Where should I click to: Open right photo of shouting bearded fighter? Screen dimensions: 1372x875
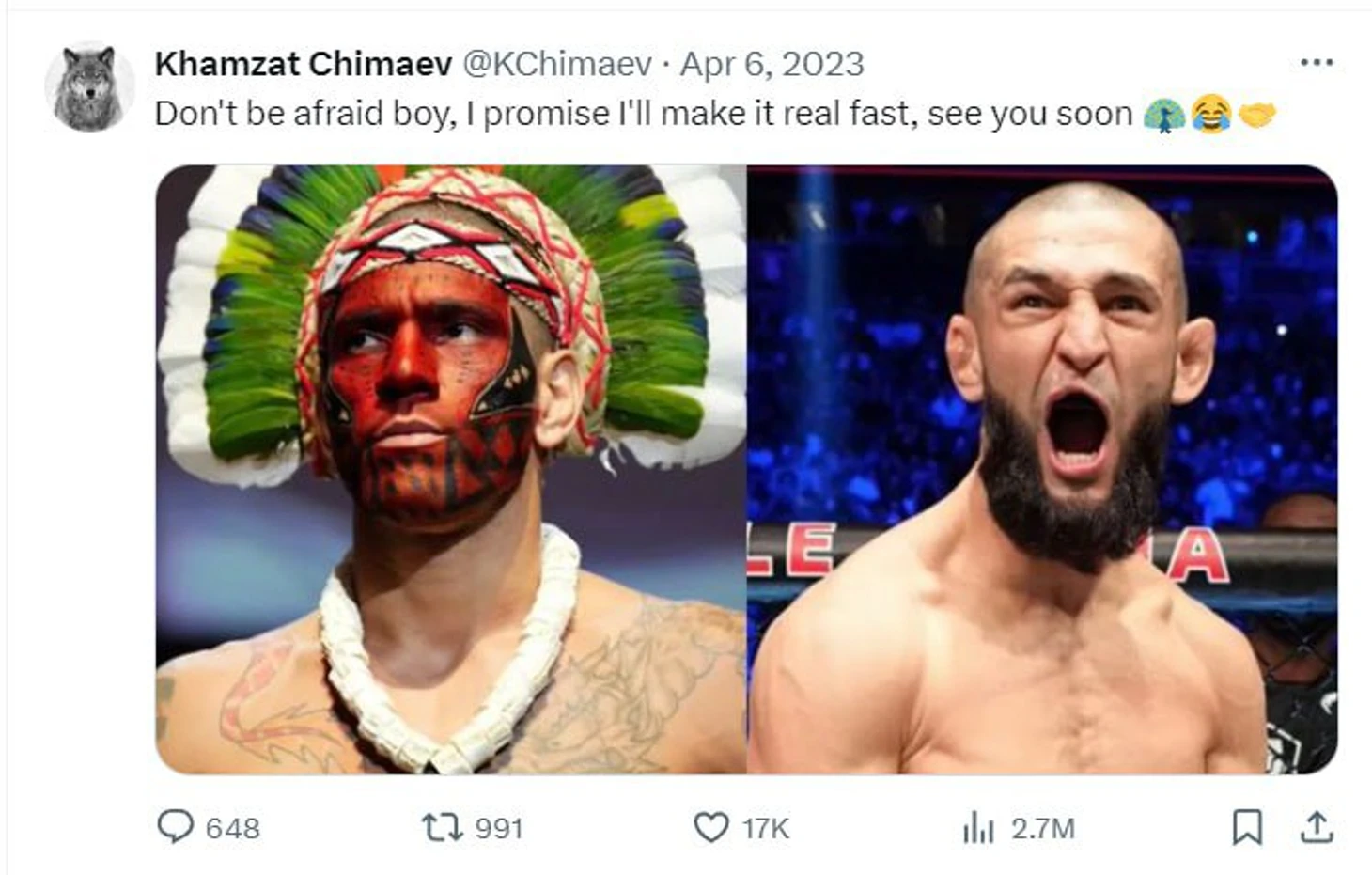pos(1041,470)
